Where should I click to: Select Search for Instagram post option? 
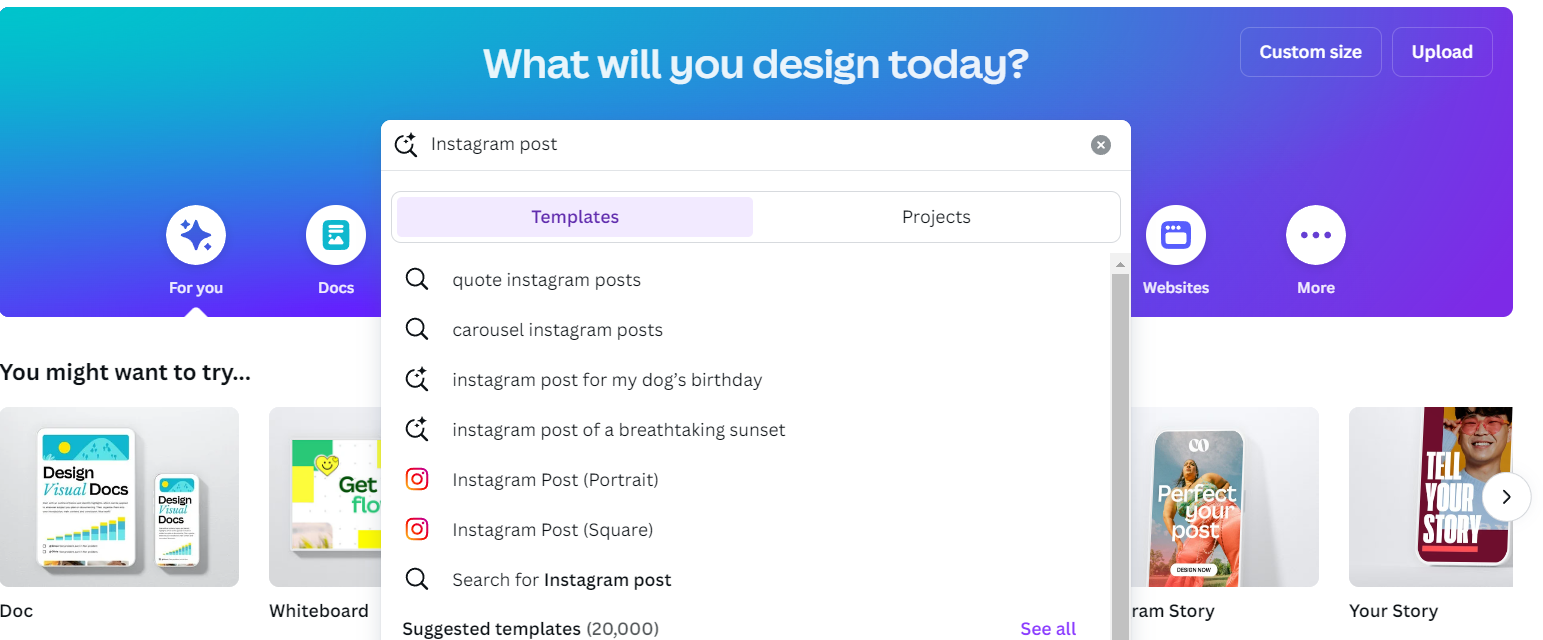point(562,579)
